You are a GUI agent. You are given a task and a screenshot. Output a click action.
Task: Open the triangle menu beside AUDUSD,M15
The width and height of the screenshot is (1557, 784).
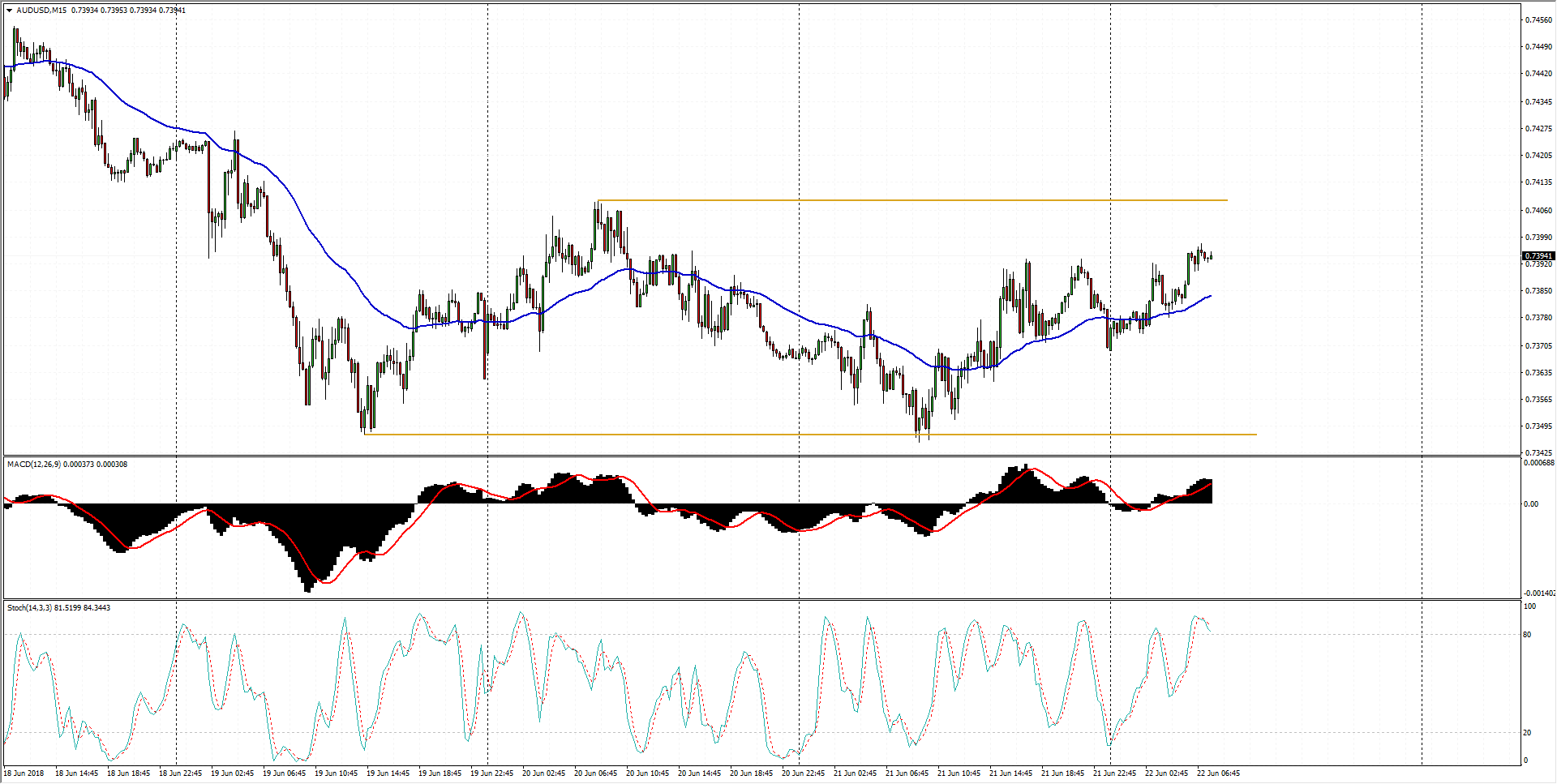coord(10,11)
